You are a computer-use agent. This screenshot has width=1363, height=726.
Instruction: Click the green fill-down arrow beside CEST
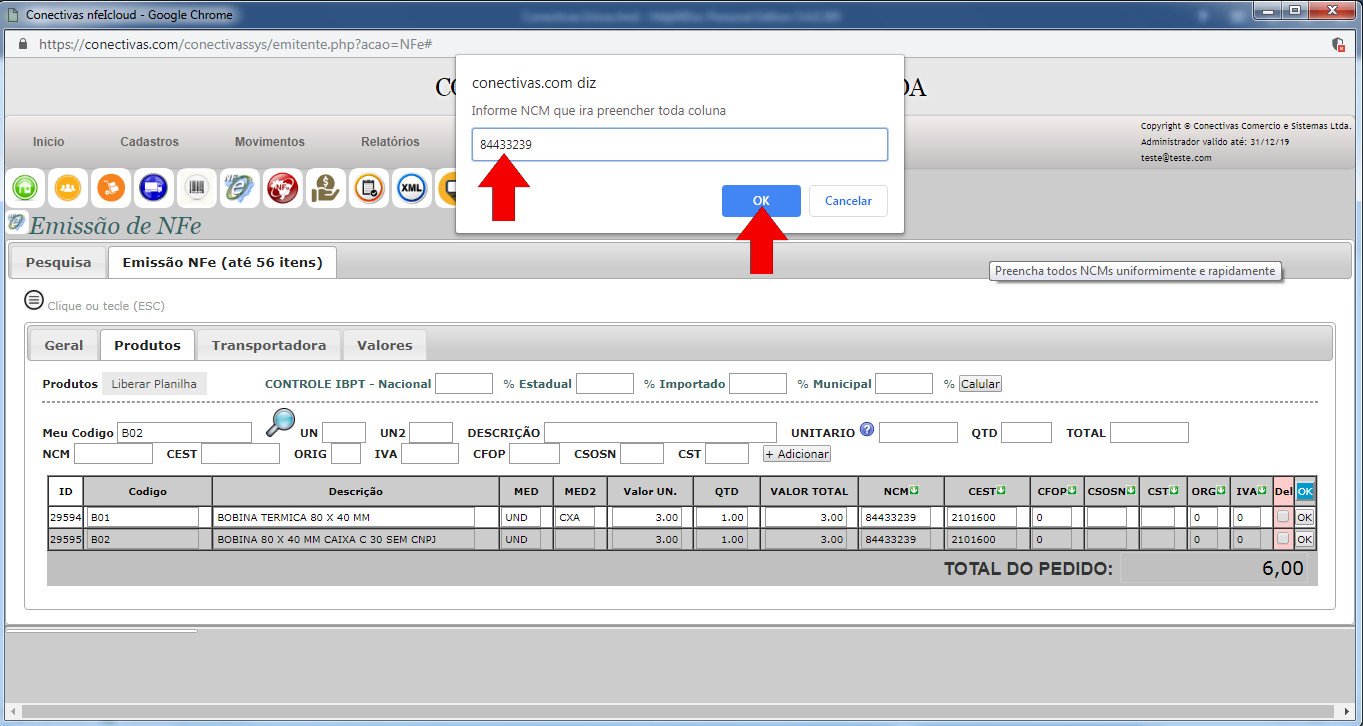pos(1001,490)
